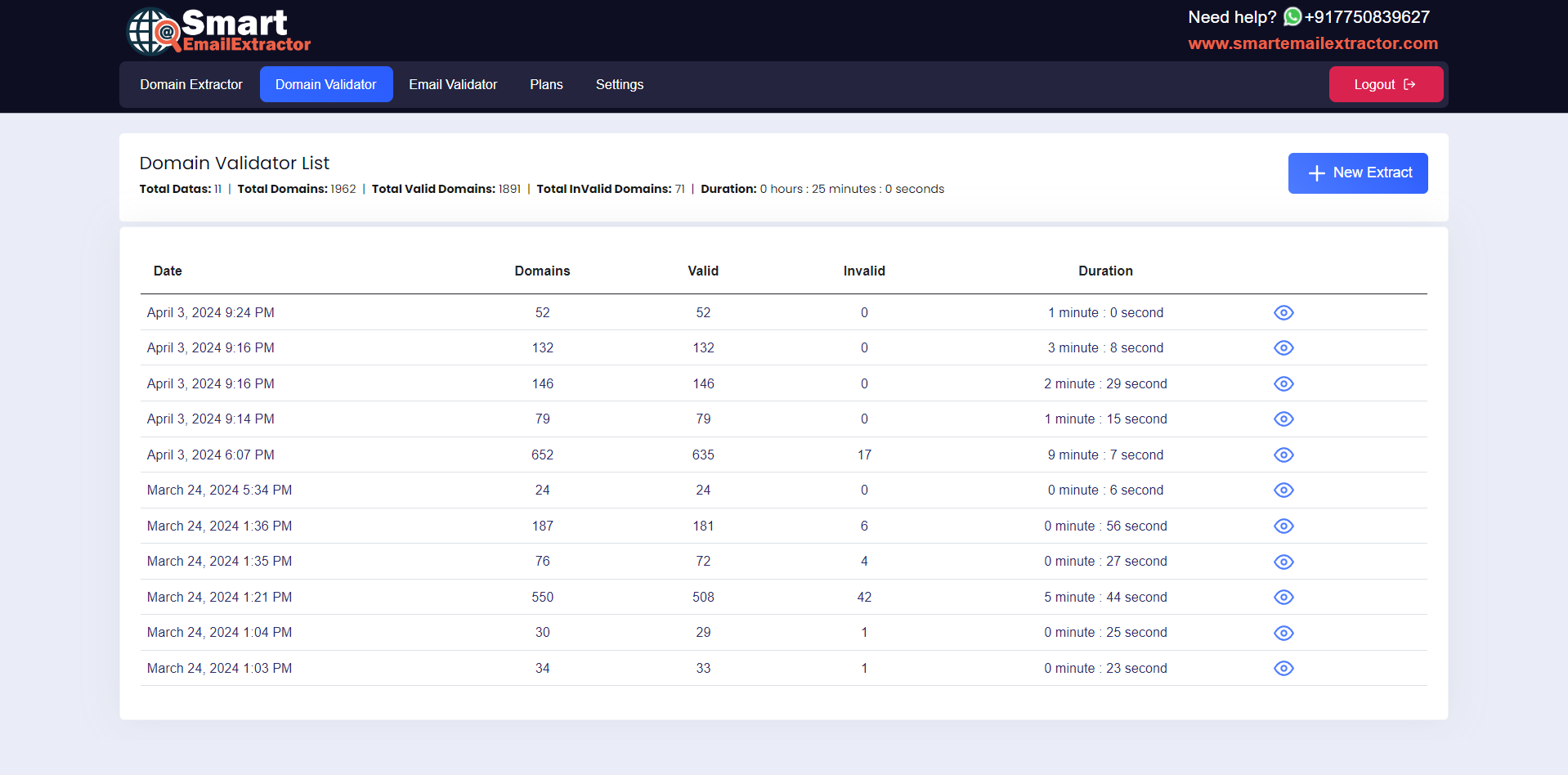Screen dimensions: 1568x775
Task: Click the duration '0 minute : 23 second'
Action: (x=1105, y=668)
